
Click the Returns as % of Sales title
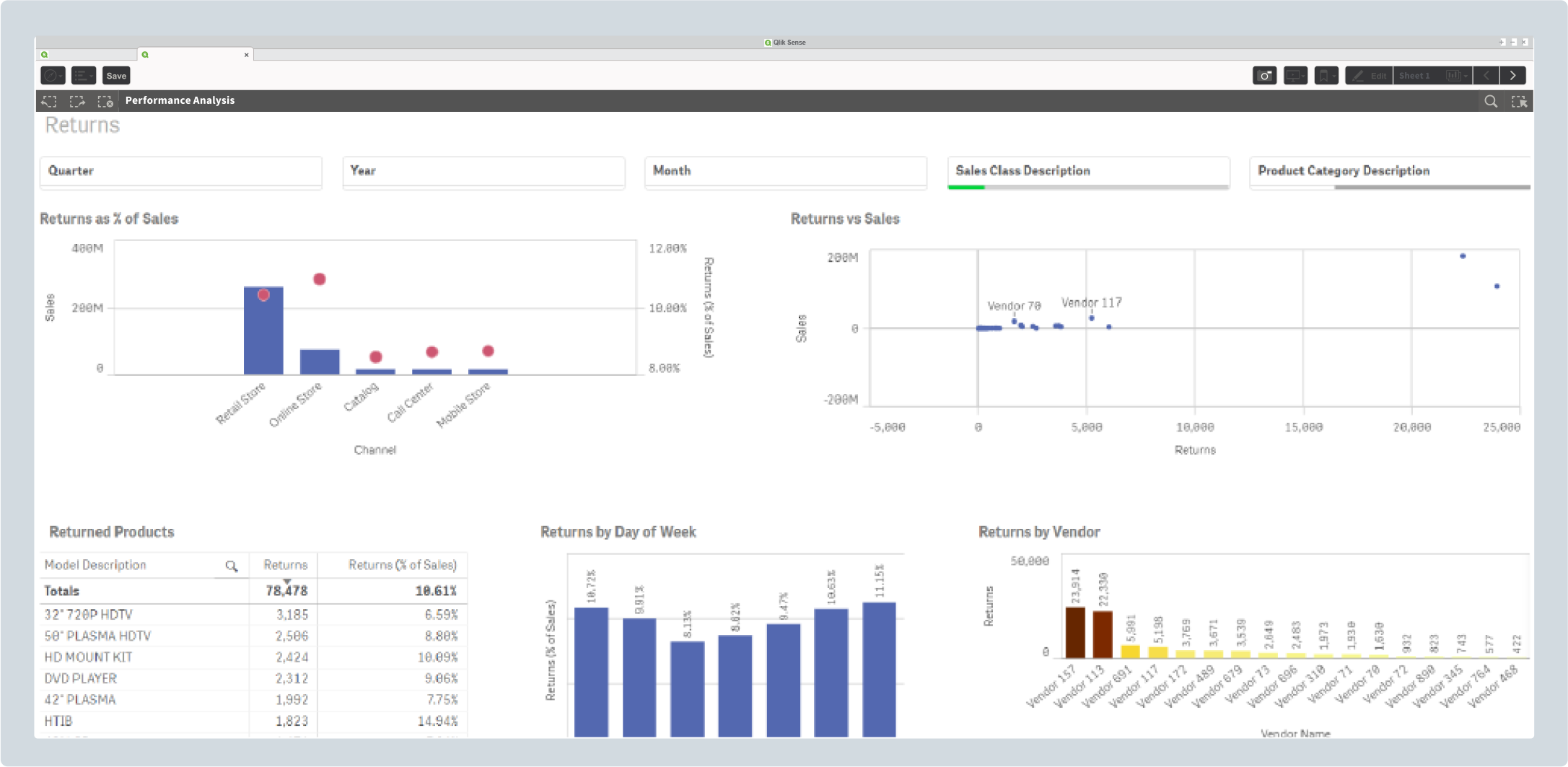pyautogui.click(x=109, y=219)
